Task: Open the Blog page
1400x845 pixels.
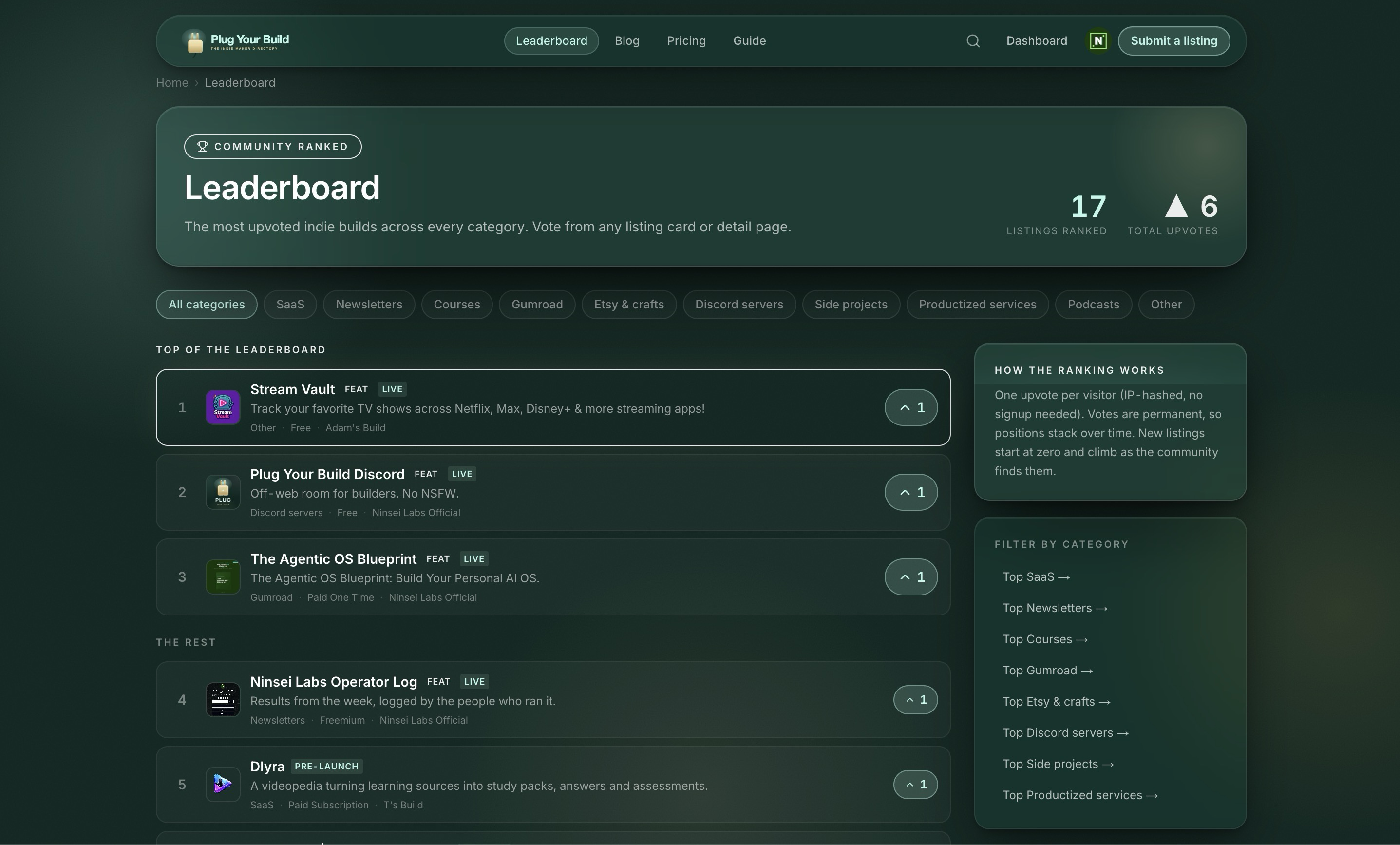Action: 627,41
